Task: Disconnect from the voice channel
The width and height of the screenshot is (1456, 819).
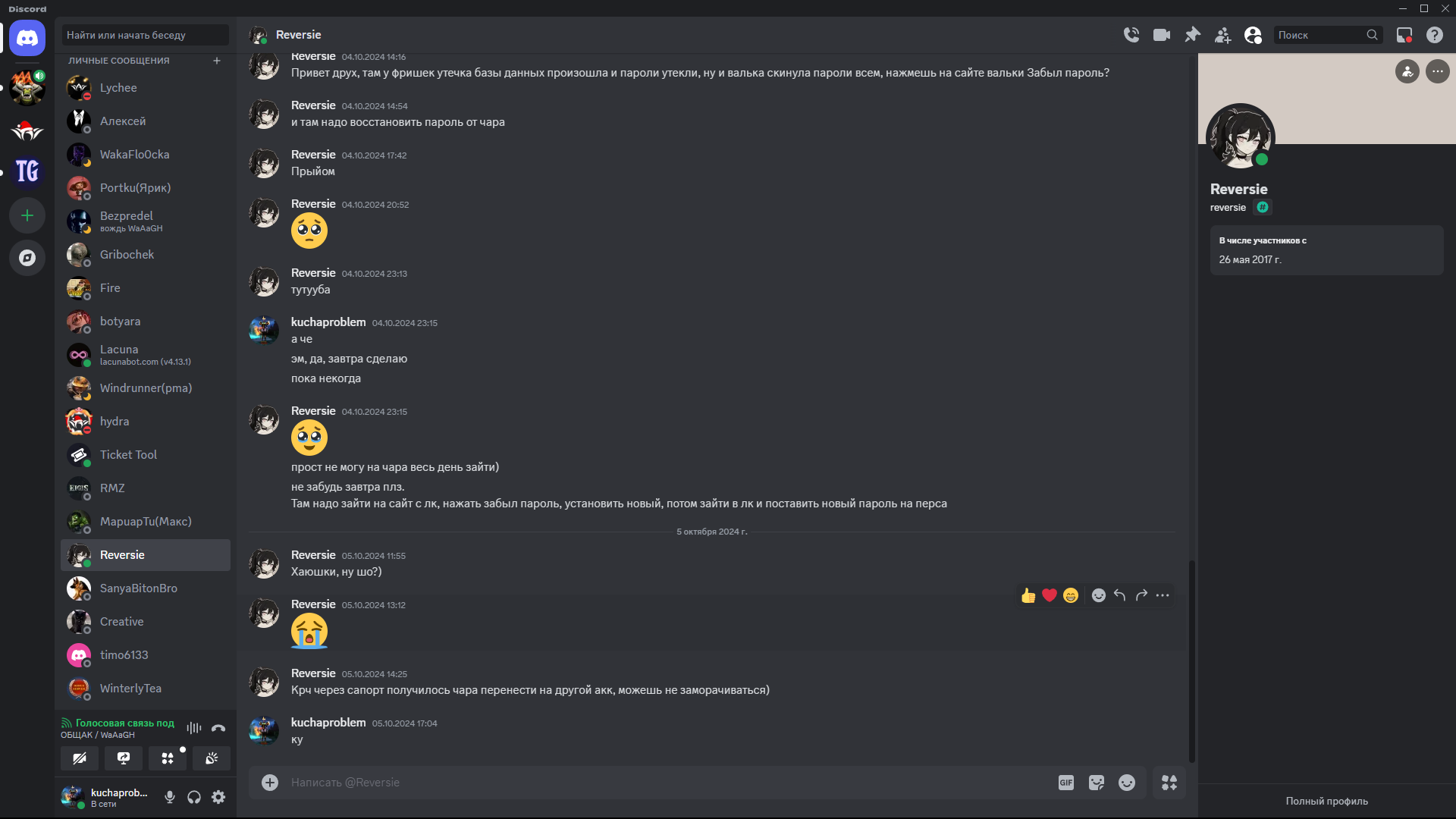Action: 218,728
